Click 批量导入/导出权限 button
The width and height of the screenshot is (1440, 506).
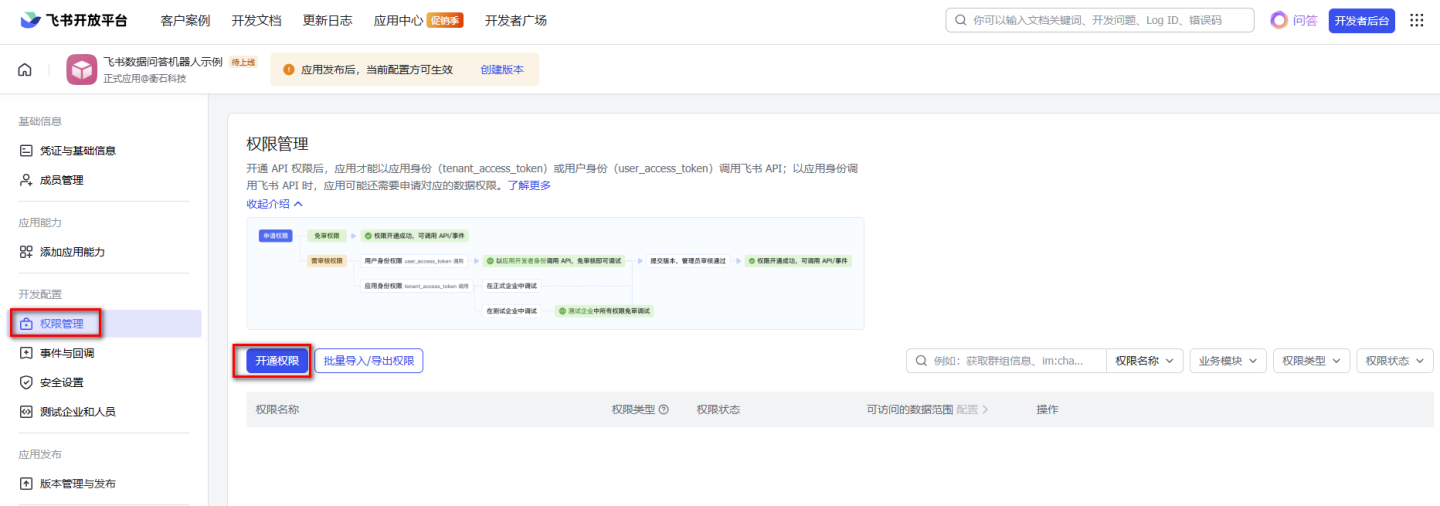[369, 361]
